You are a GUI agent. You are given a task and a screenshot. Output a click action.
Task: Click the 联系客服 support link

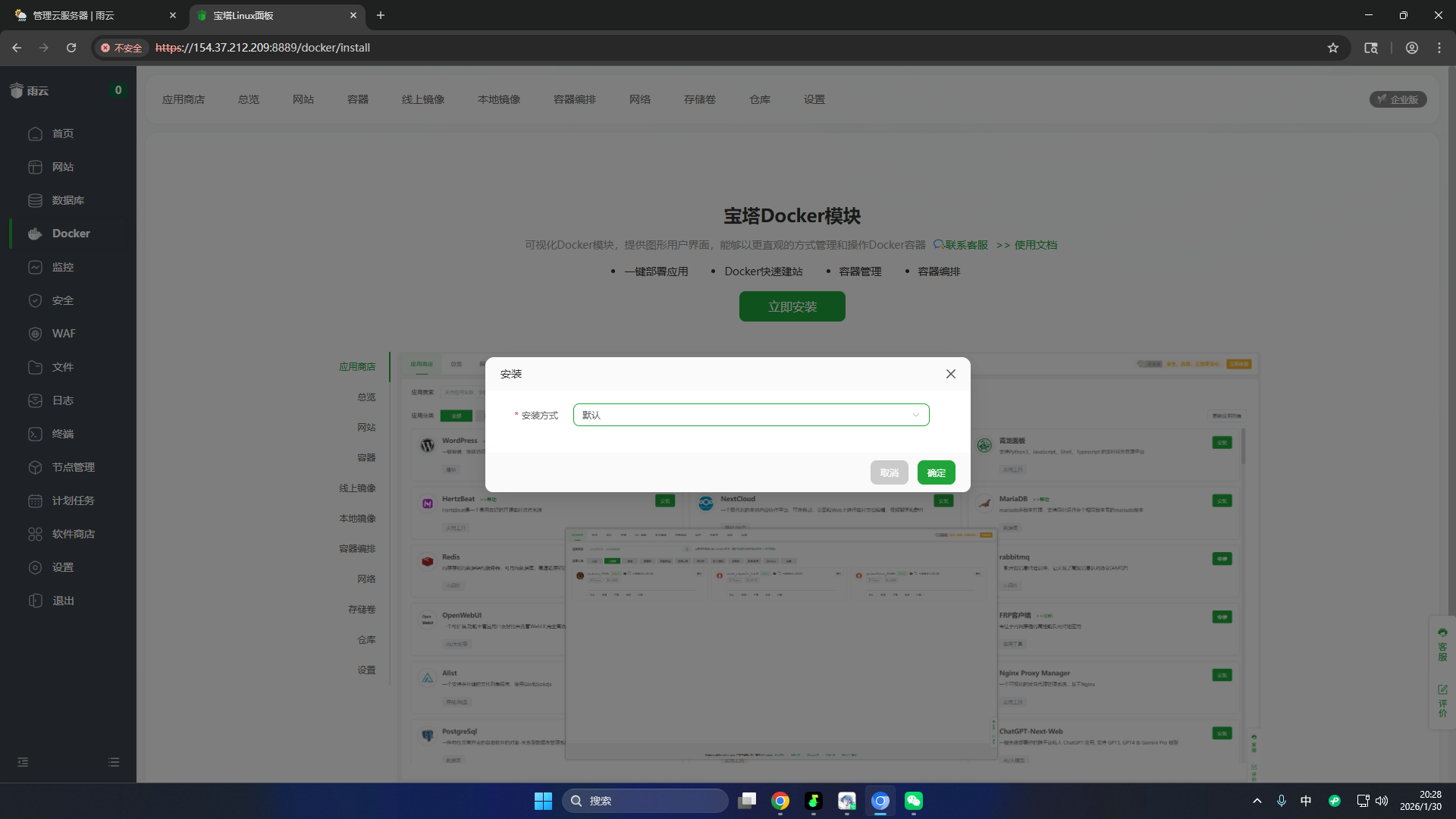pyautogui.click(x=965, y=245)
